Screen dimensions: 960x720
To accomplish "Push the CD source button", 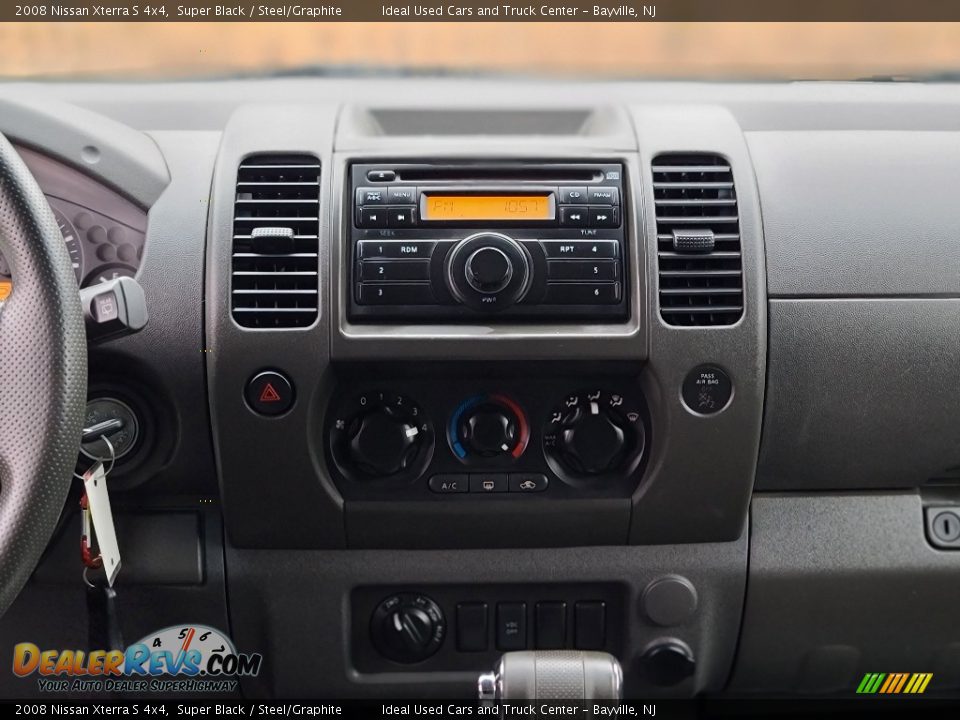I will click(574, 195).
